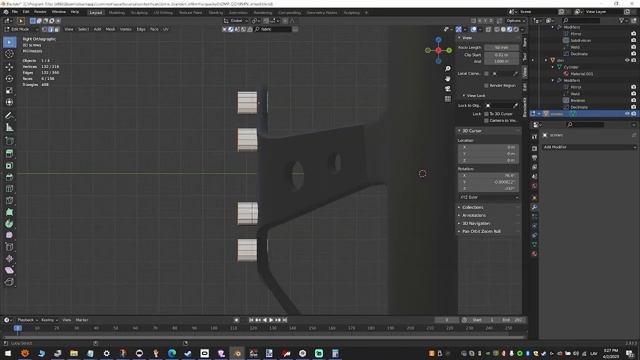Open the XYZ Euler rotation mode dropdown
This screenshot has height=360, width=640.
click(x=489, y=198)
